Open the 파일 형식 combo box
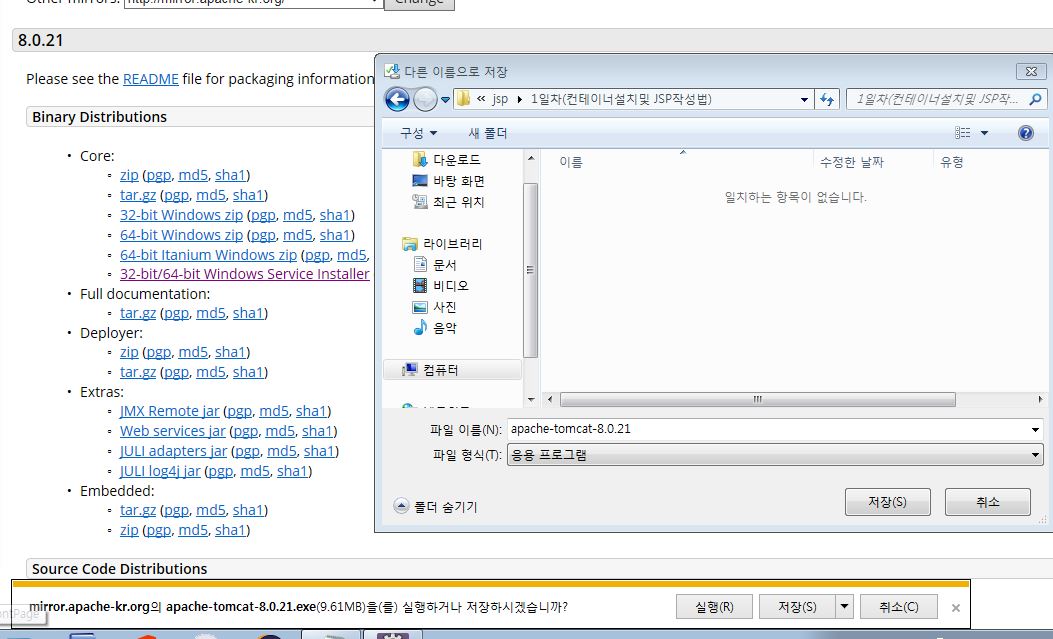This screenshot has width=1053, height=639. 775,455
